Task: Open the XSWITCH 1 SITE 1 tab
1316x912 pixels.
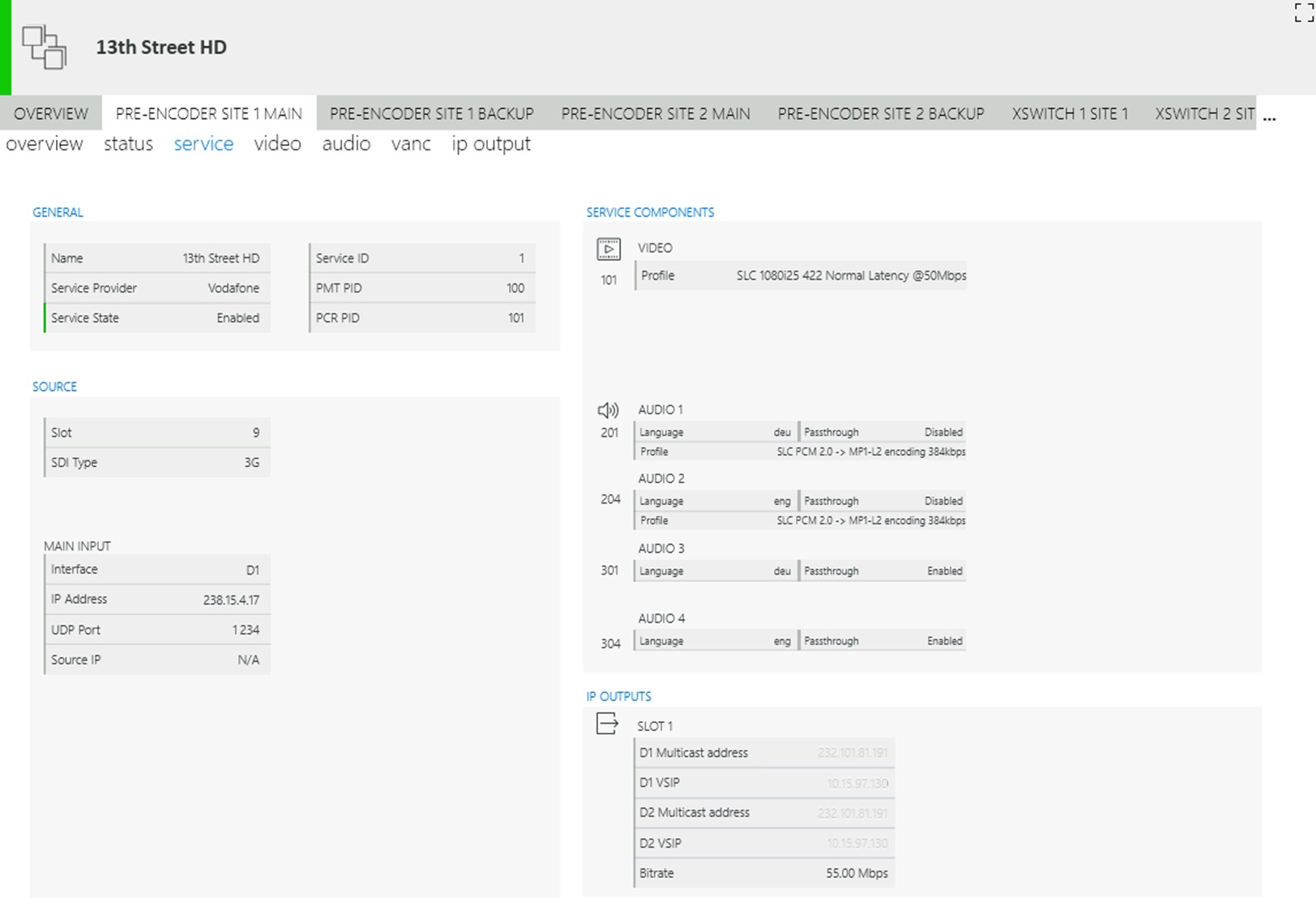Action: 1070,113
